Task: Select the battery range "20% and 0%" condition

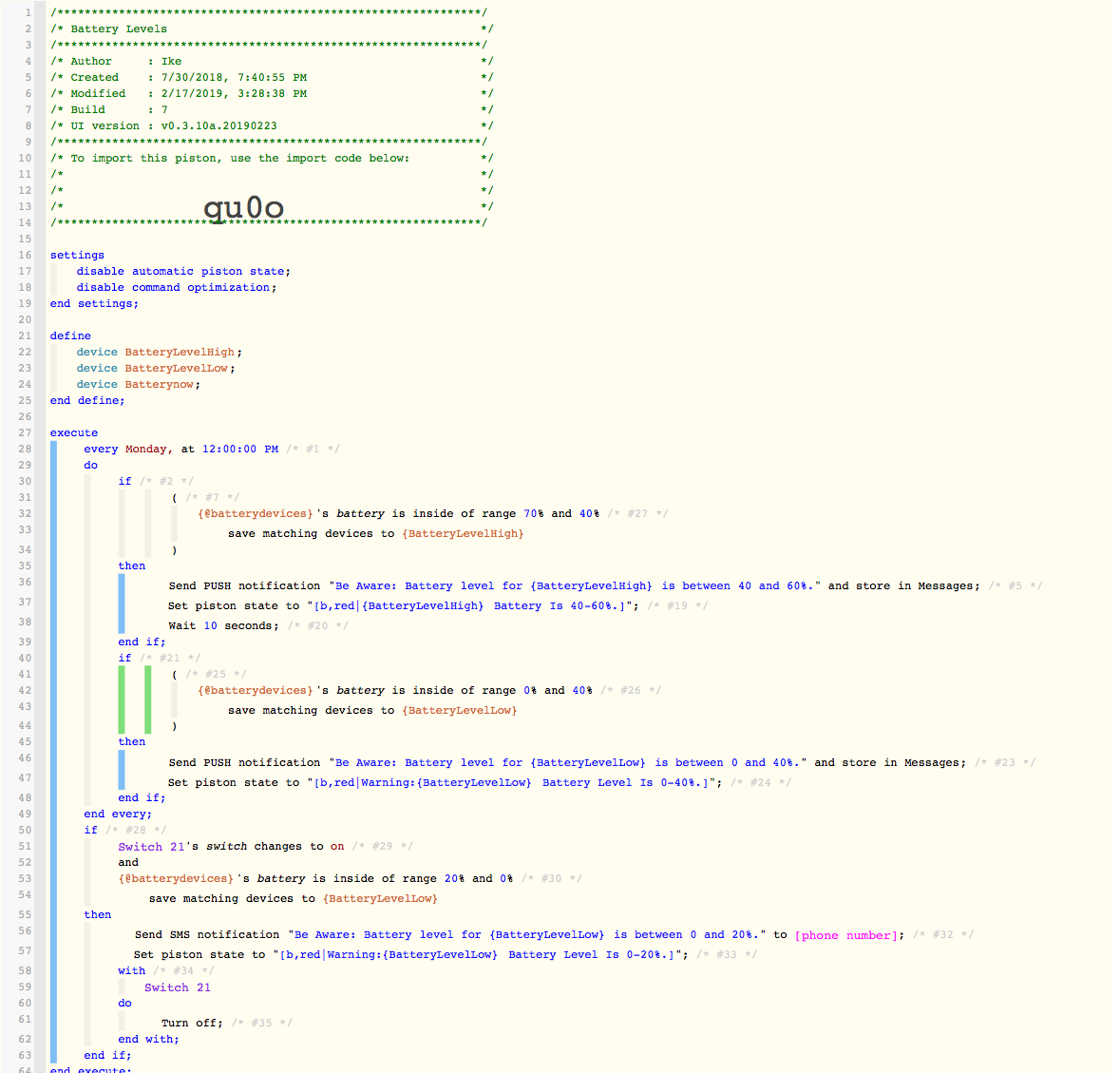Action: click(315, 879)
